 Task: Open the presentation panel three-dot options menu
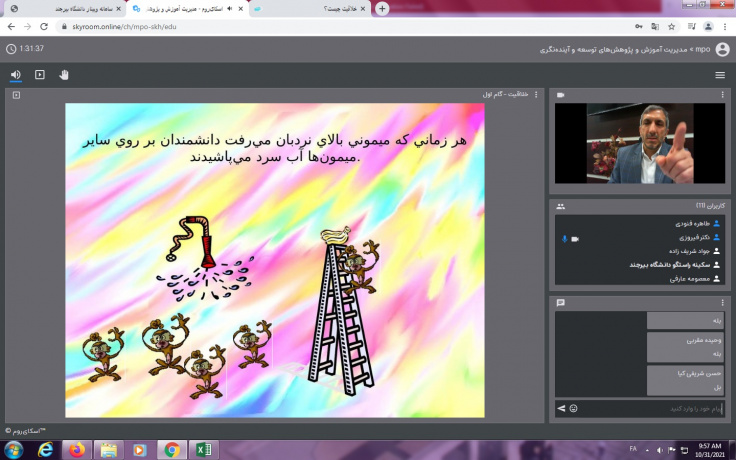point(536,95)
